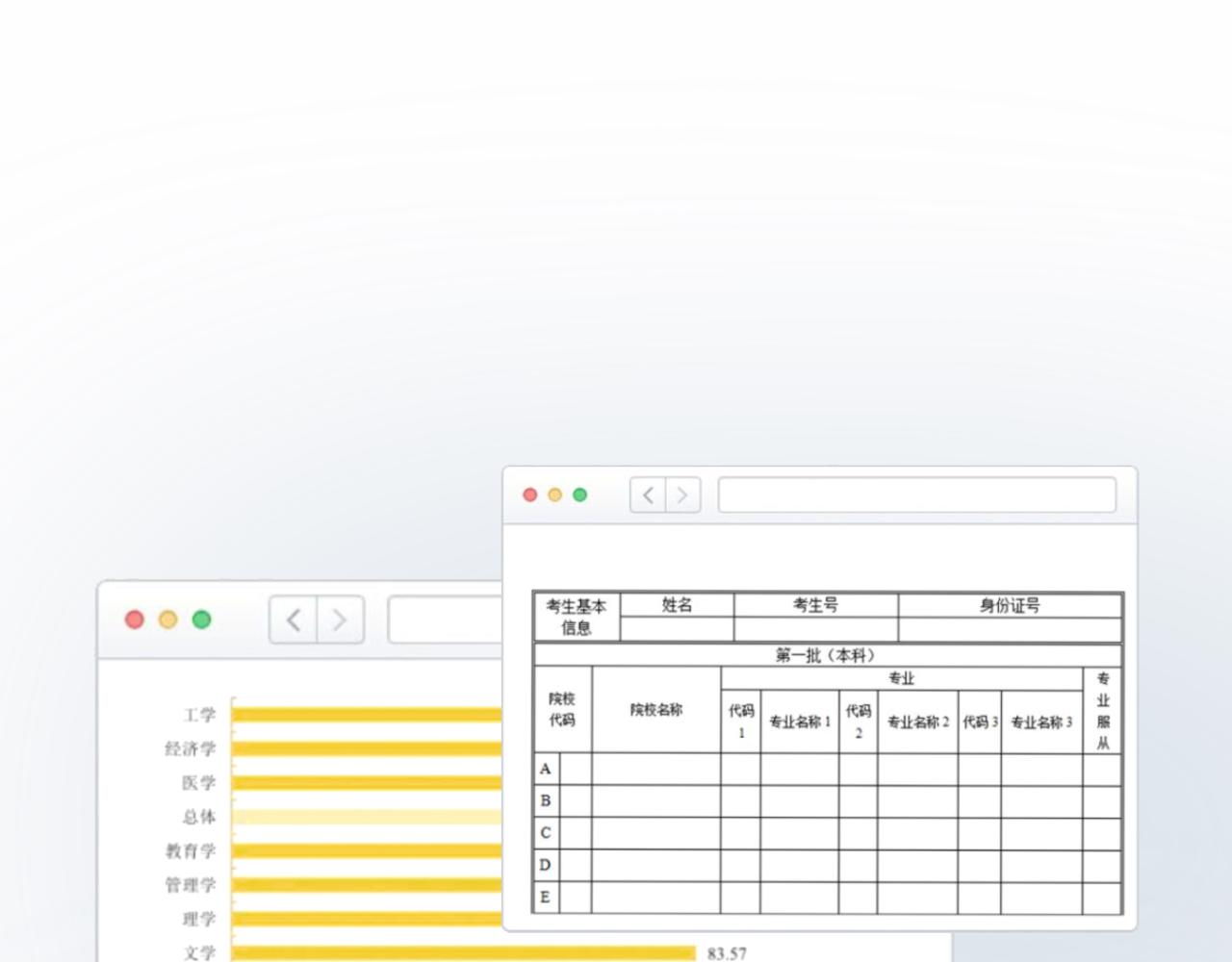Maximize the front table window with green button
The height and width of the screenshot is (962, 1232).
coord(579,494)
